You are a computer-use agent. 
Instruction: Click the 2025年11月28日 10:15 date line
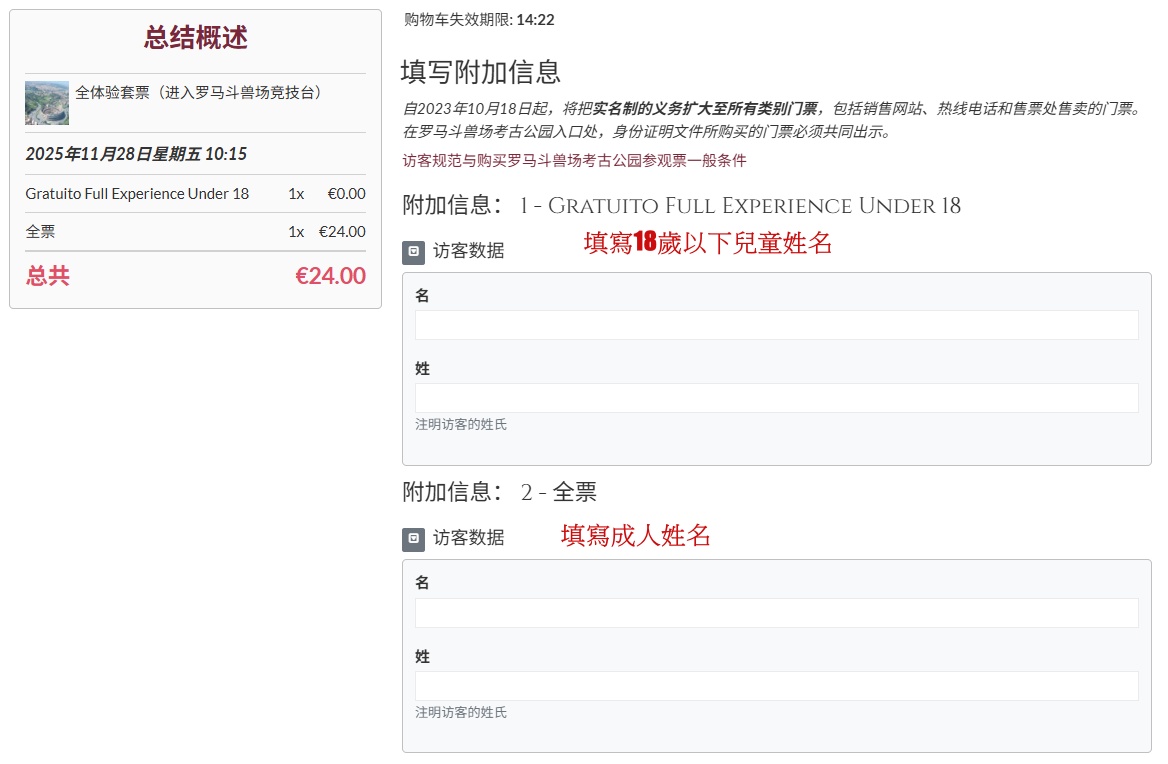tap(136, 154)
